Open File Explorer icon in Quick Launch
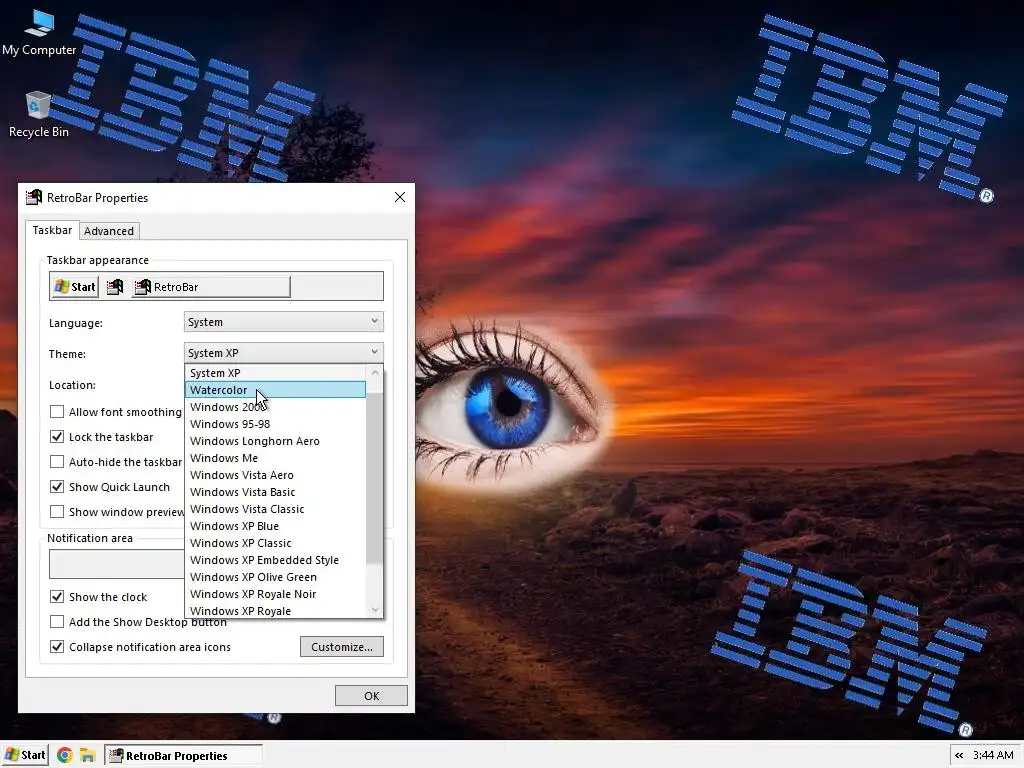Viewport: 1024px width, 768px height. (x=88, y=756)
